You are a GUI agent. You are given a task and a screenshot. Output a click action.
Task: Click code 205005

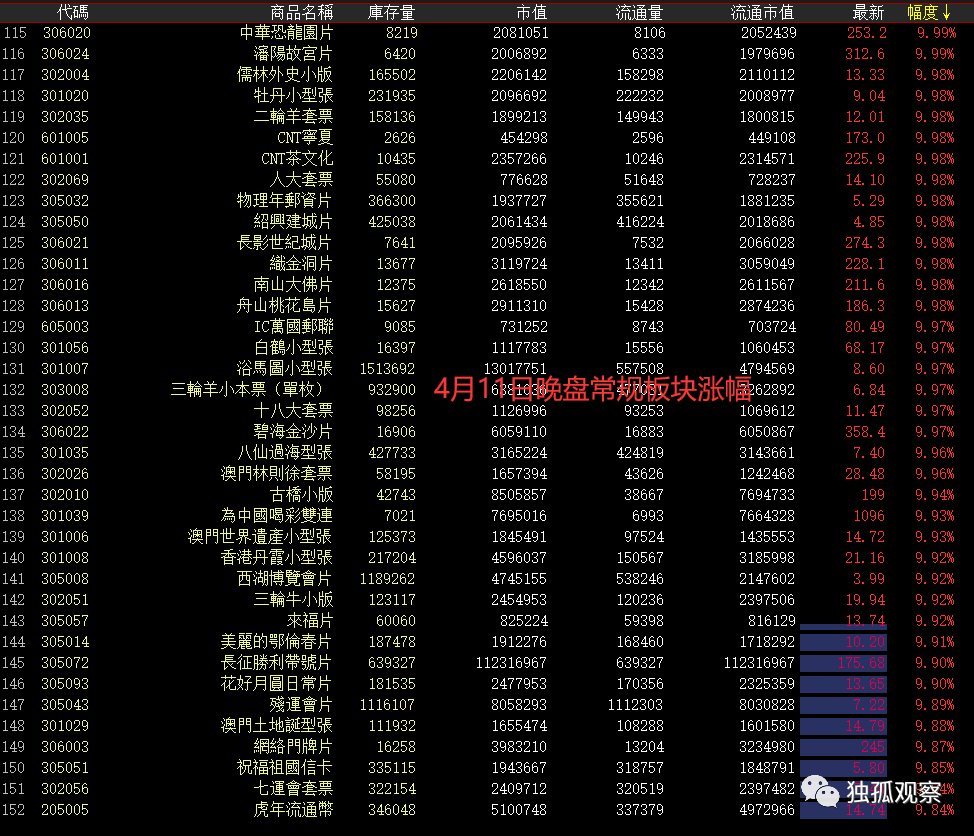tap(65, 810)
